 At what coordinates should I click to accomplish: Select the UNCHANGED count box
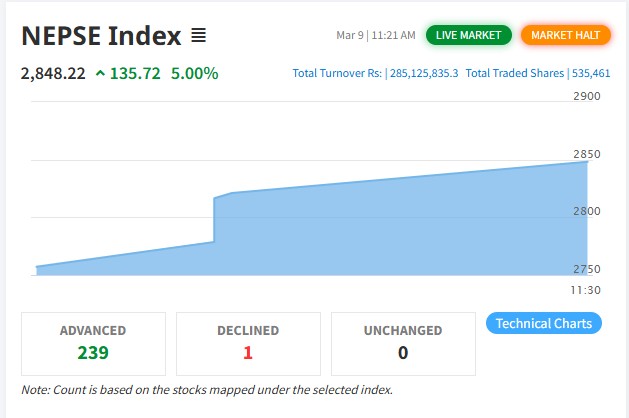(x=403, y=341)
